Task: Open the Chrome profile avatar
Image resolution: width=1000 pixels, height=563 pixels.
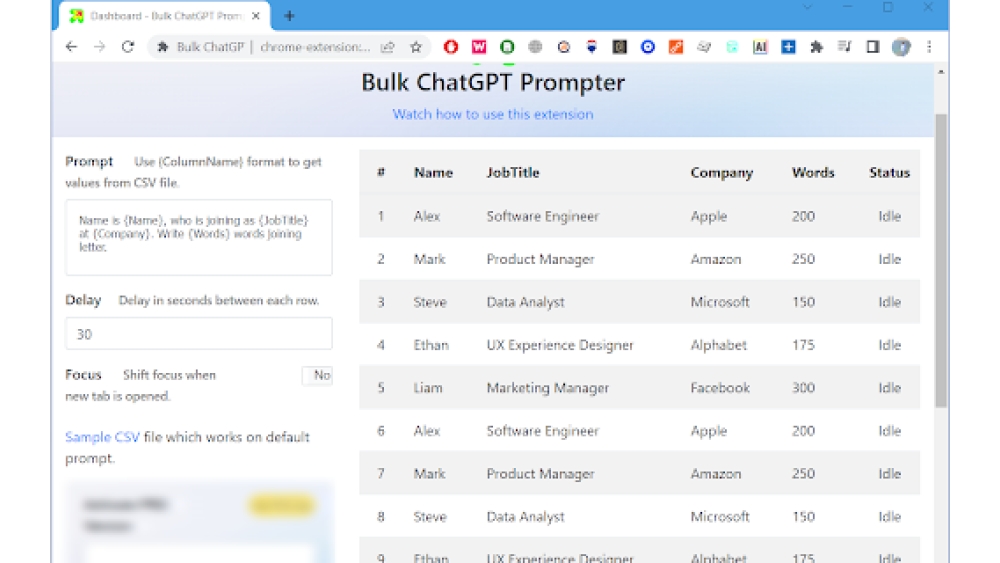Action: coord(901,47)
